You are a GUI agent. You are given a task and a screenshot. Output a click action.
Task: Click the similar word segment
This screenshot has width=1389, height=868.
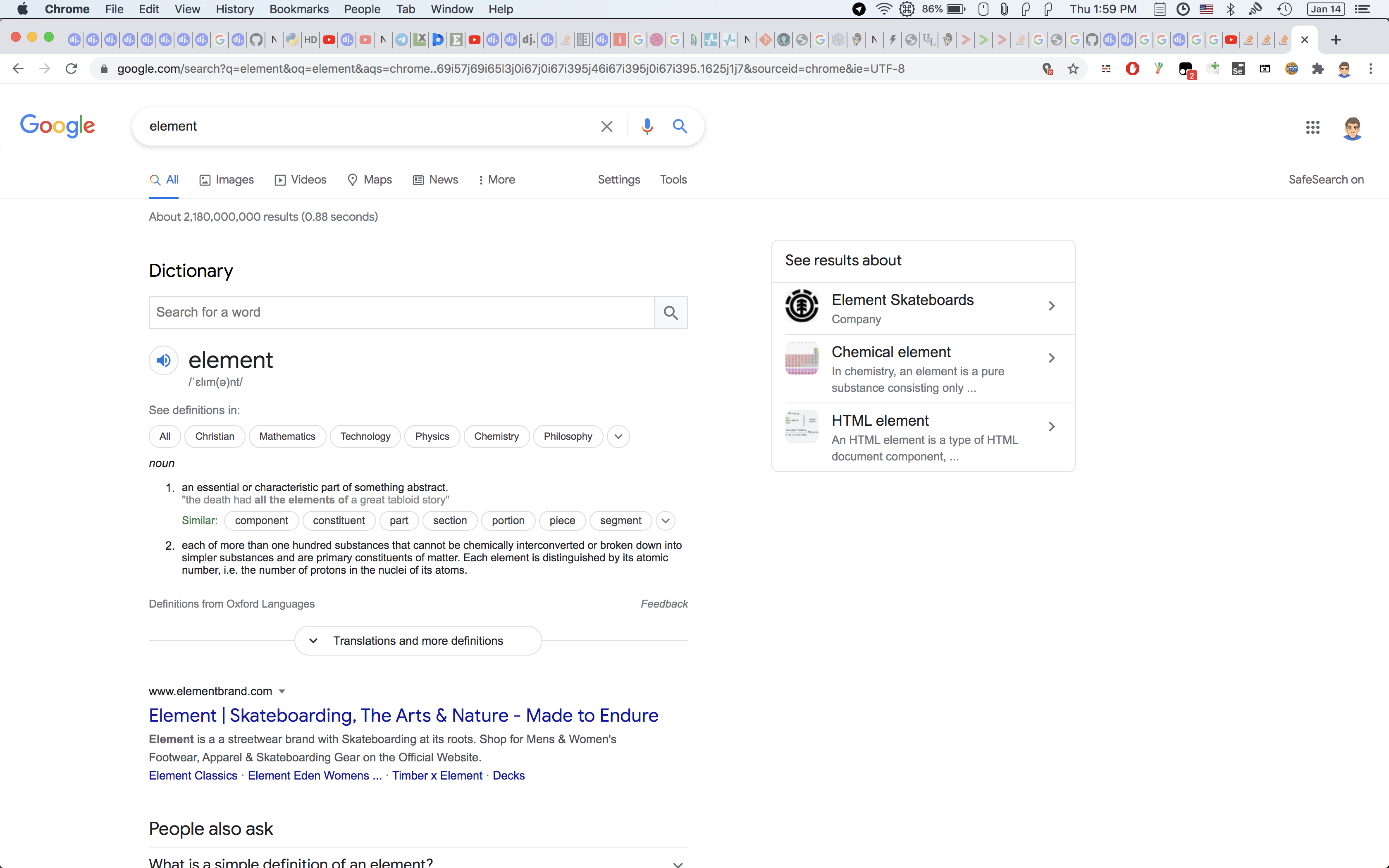click(621, 521)
